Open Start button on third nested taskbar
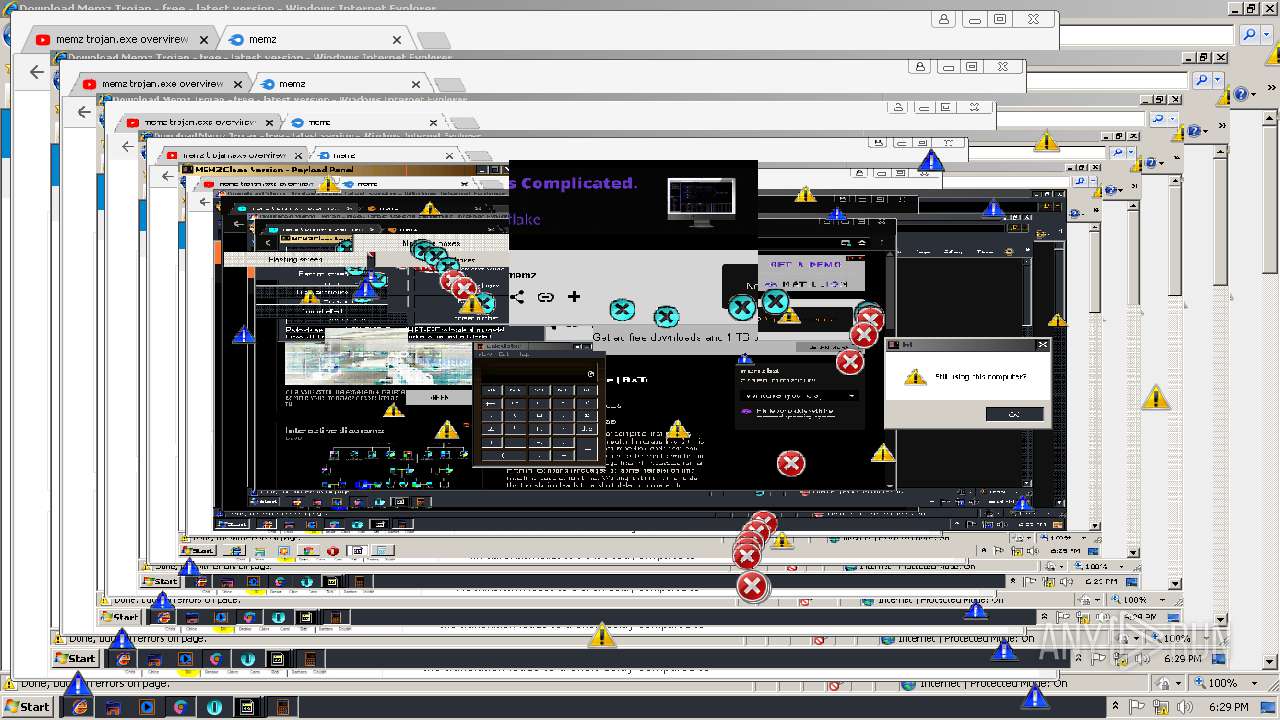Screen dimensions: 1280x720 click(x=119, y=617)
